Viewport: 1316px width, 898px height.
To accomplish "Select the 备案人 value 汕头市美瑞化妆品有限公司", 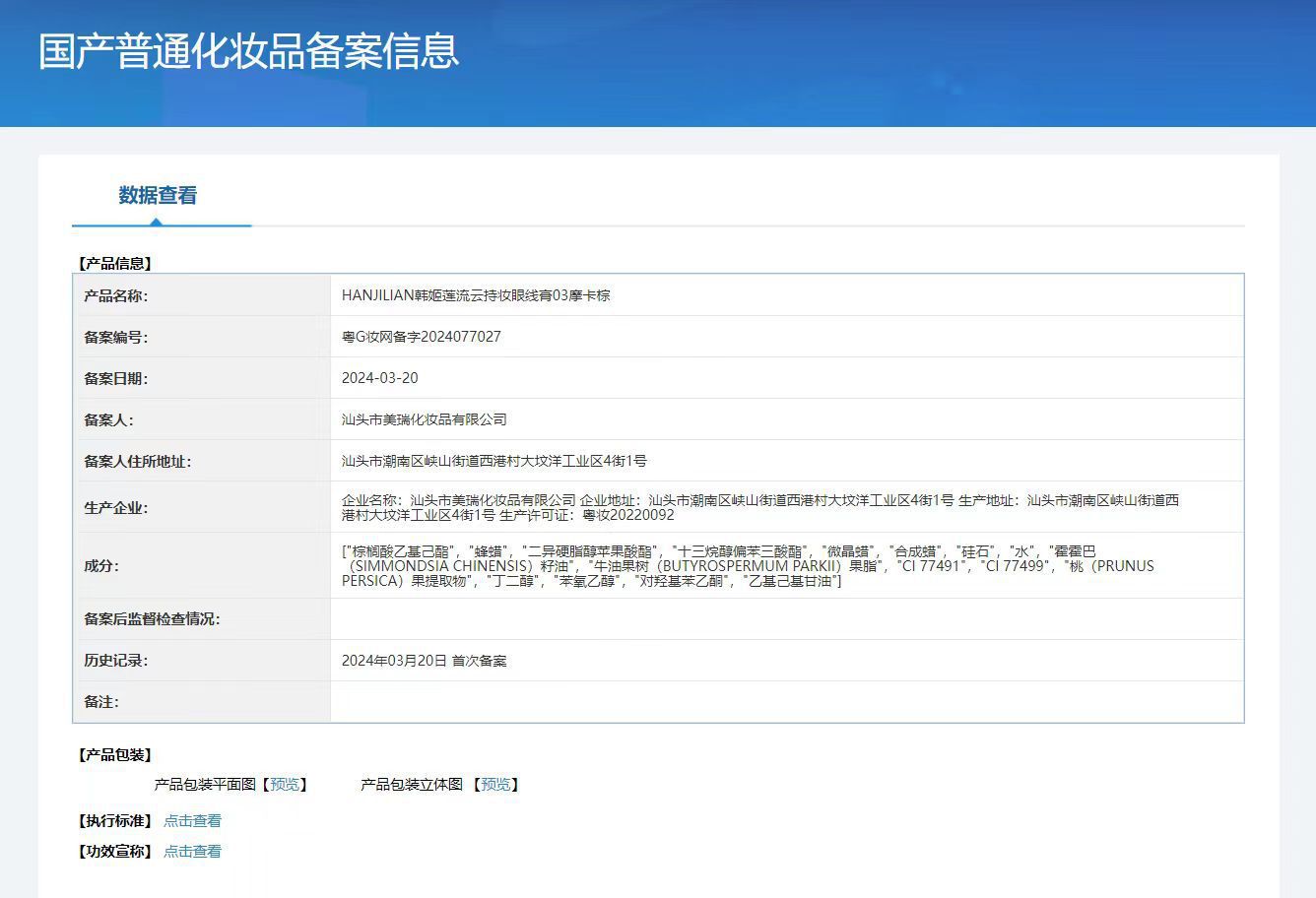I will (x=425, y=419).
